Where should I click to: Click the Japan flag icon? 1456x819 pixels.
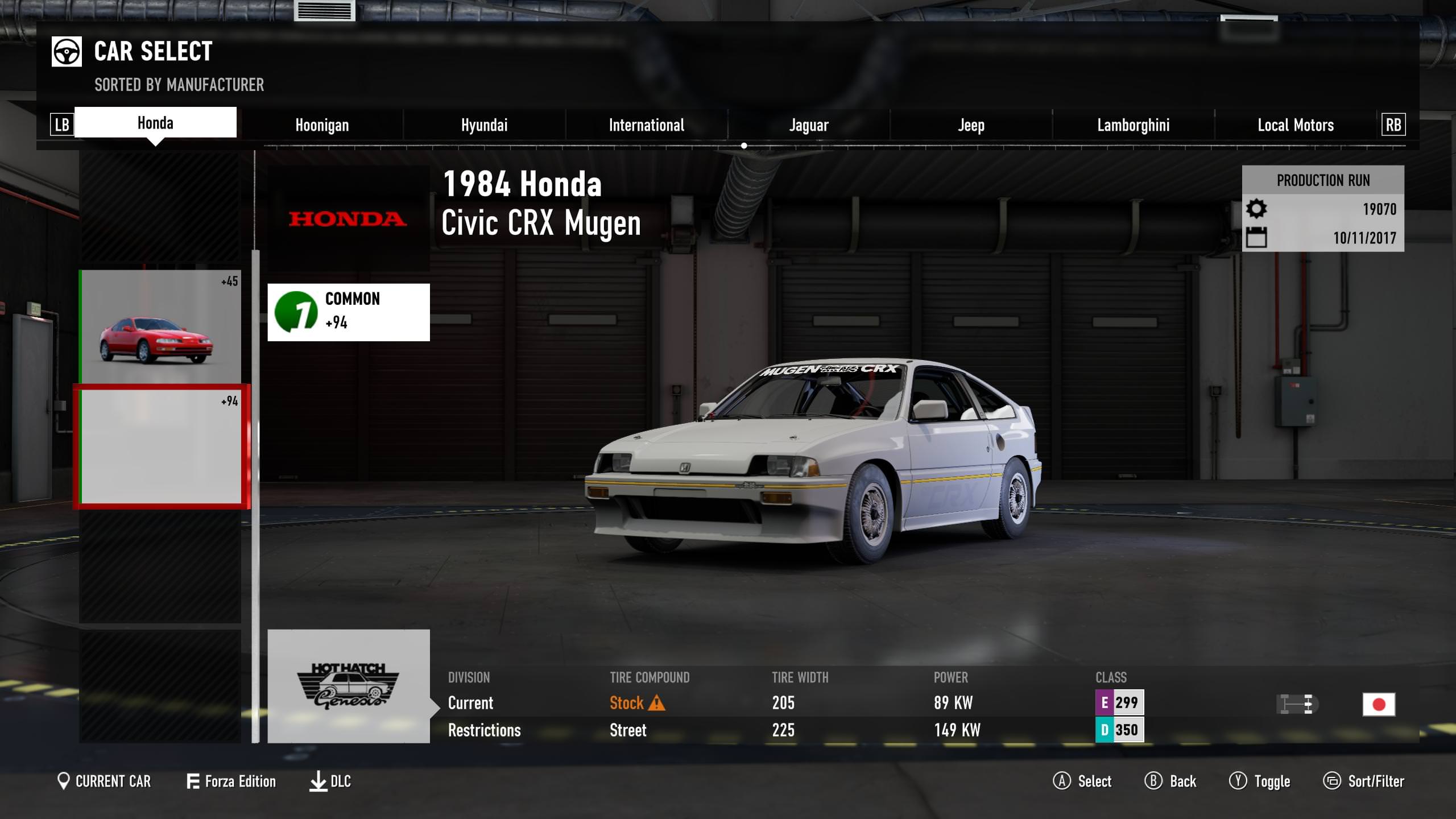[1379, 705]
